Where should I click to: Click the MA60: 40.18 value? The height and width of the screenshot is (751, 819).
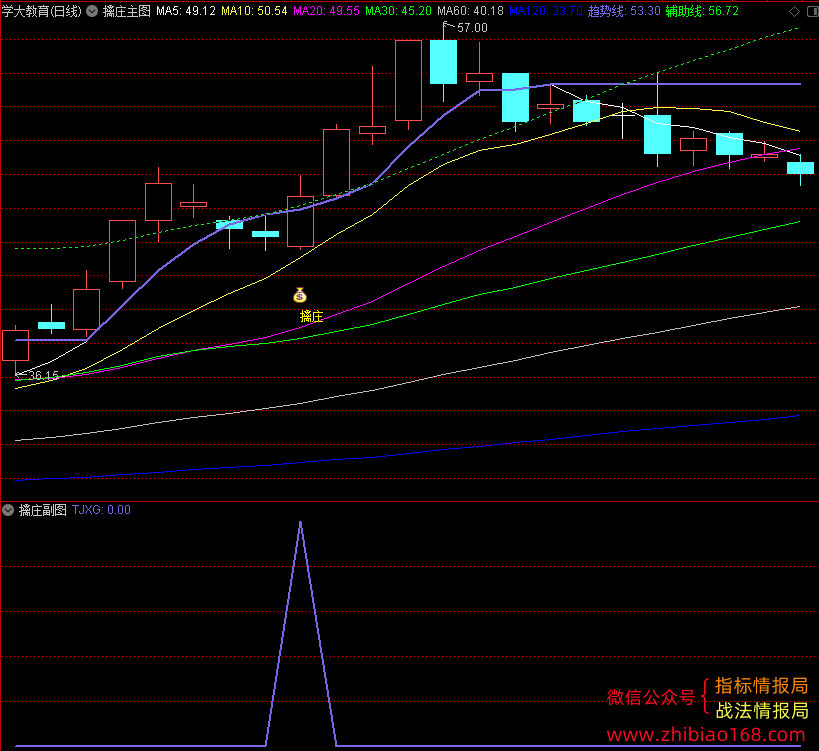point(471,11)
